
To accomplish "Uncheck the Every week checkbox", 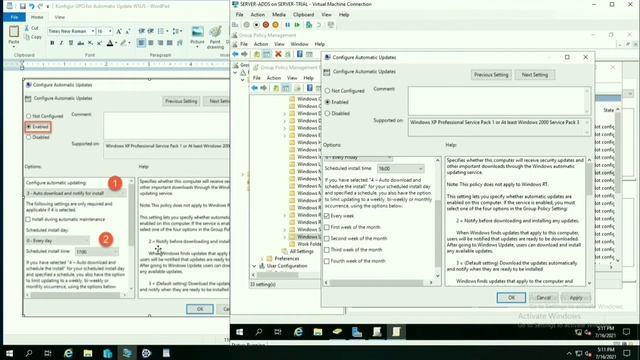I will pos(327,216).
